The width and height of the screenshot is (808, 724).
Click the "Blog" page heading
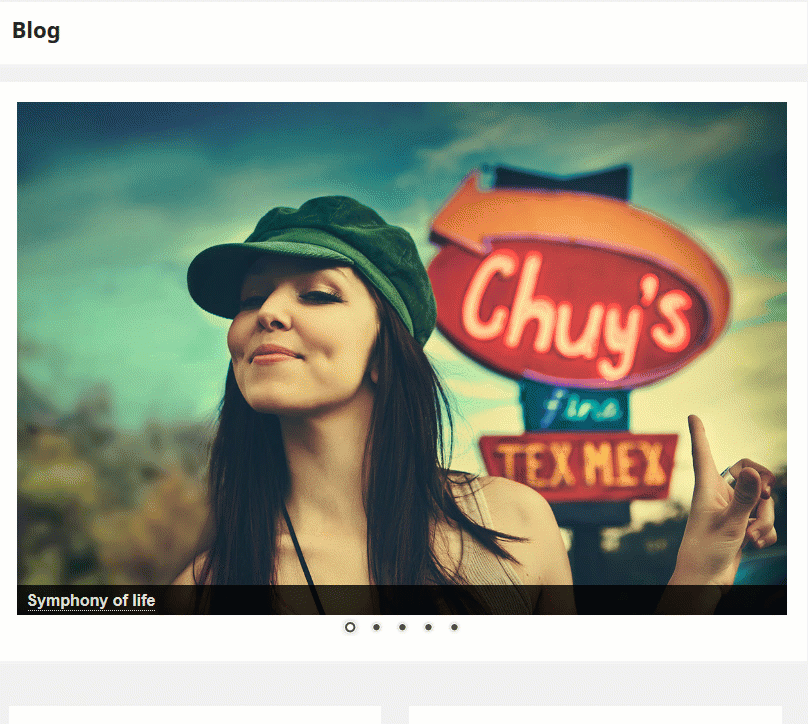click(x=36, y=30)
